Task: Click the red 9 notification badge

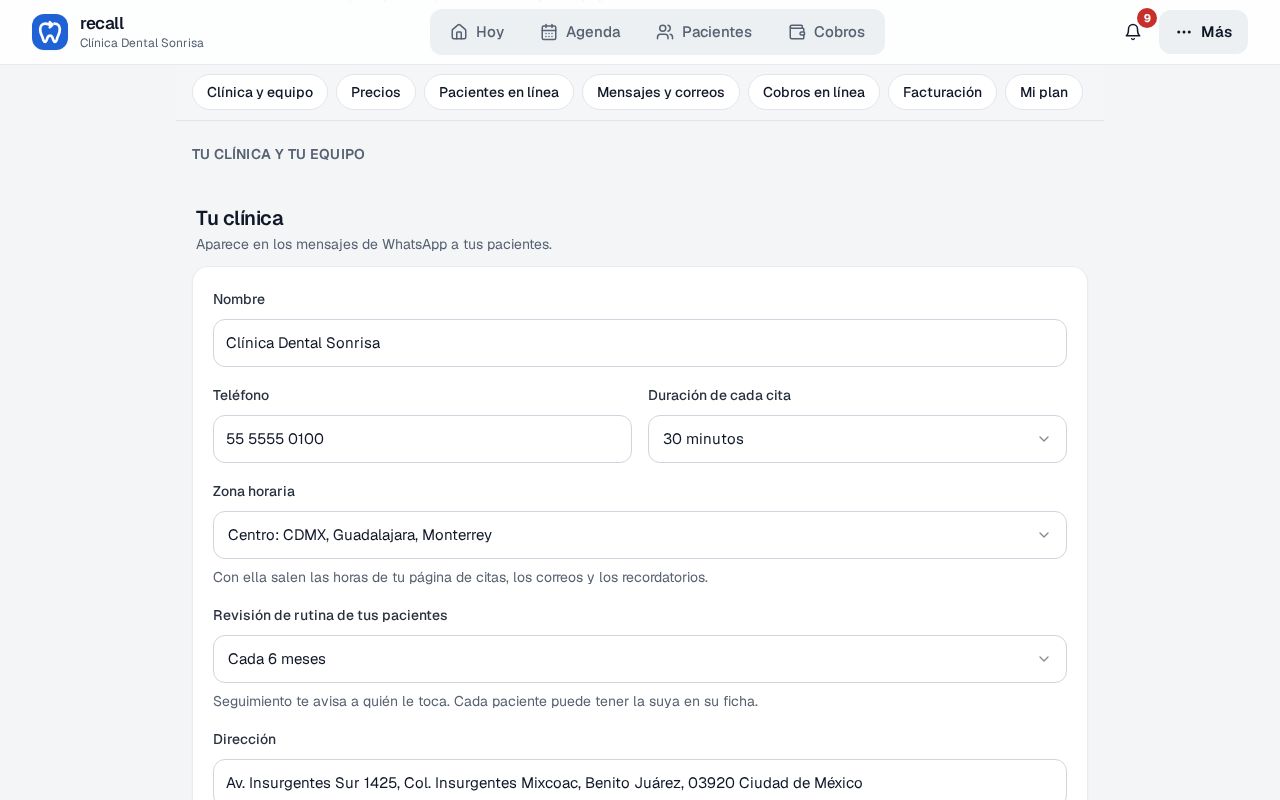Action: point(1147,18)
